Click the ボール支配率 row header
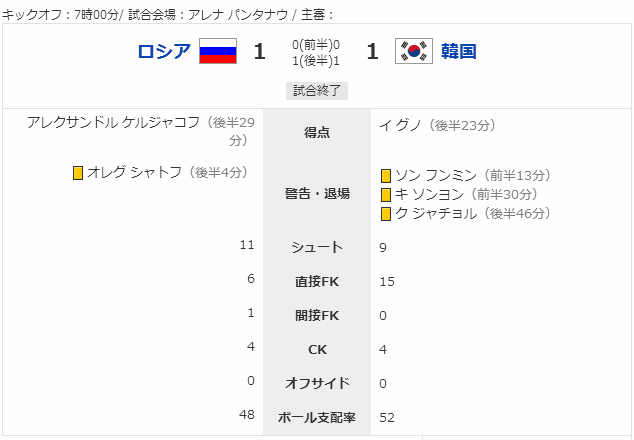 click(x=317, y=417)
